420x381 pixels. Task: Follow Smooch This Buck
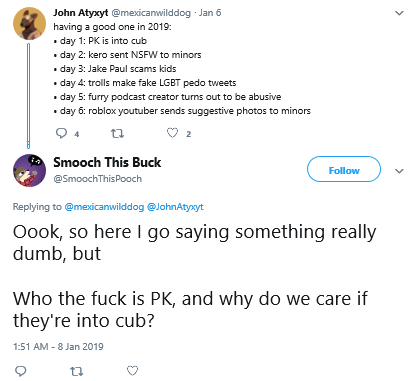pos(344,169)
